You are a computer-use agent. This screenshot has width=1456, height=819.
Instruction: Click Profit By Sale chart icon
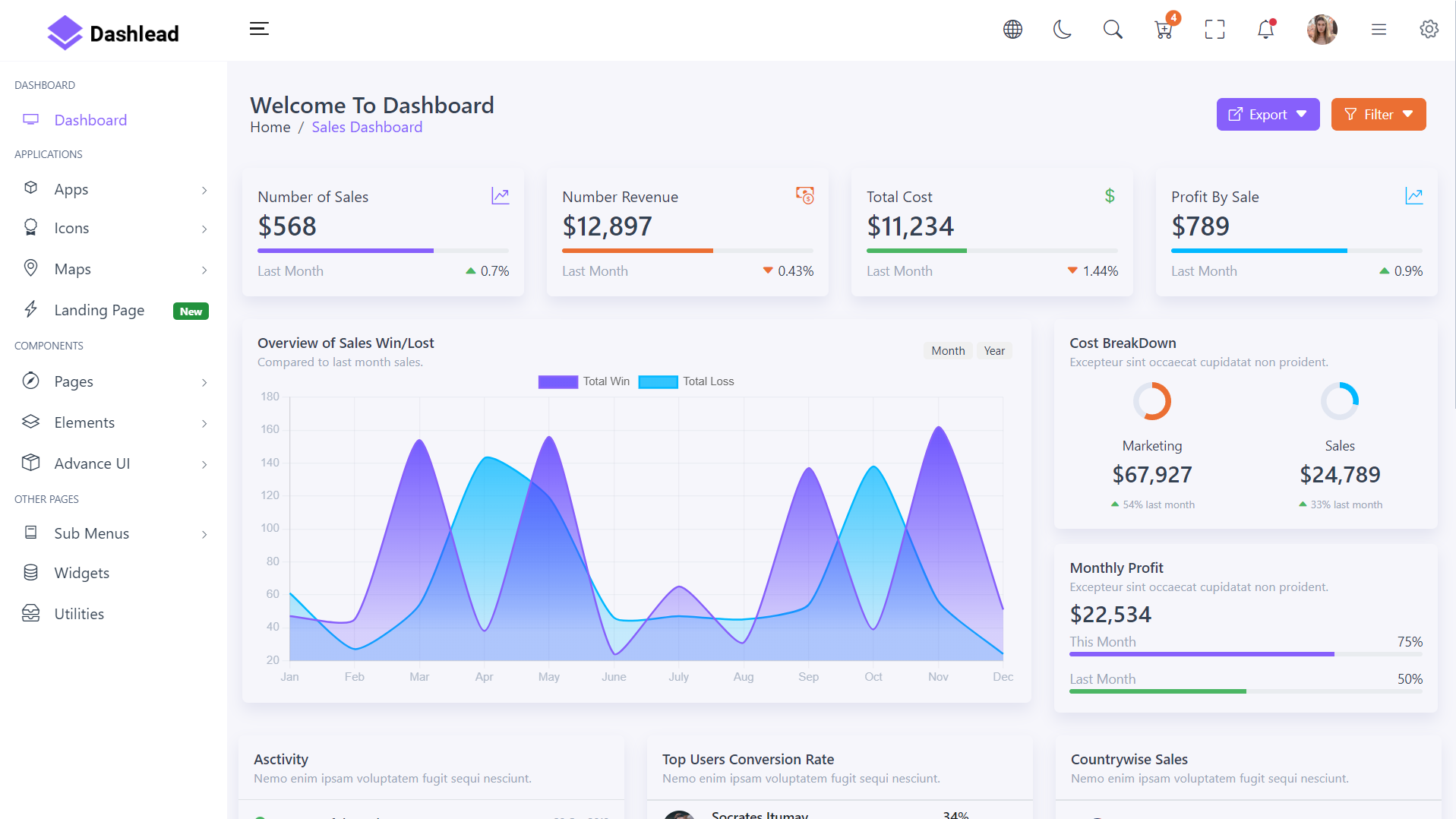[1414, 196]
